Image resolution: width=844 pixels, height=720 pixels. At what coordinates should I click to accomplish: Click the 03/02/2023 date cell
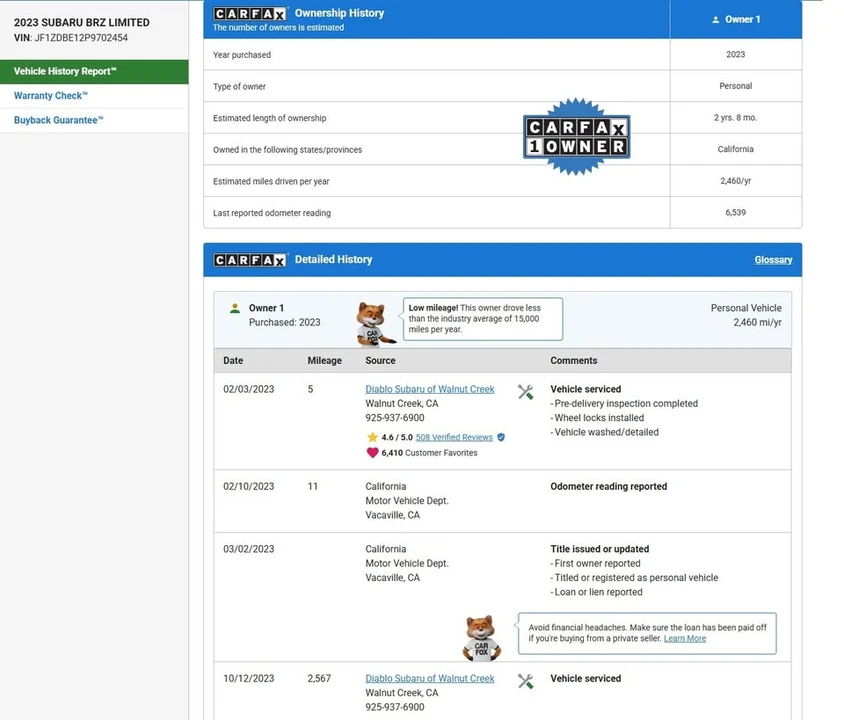click(249, 549)
